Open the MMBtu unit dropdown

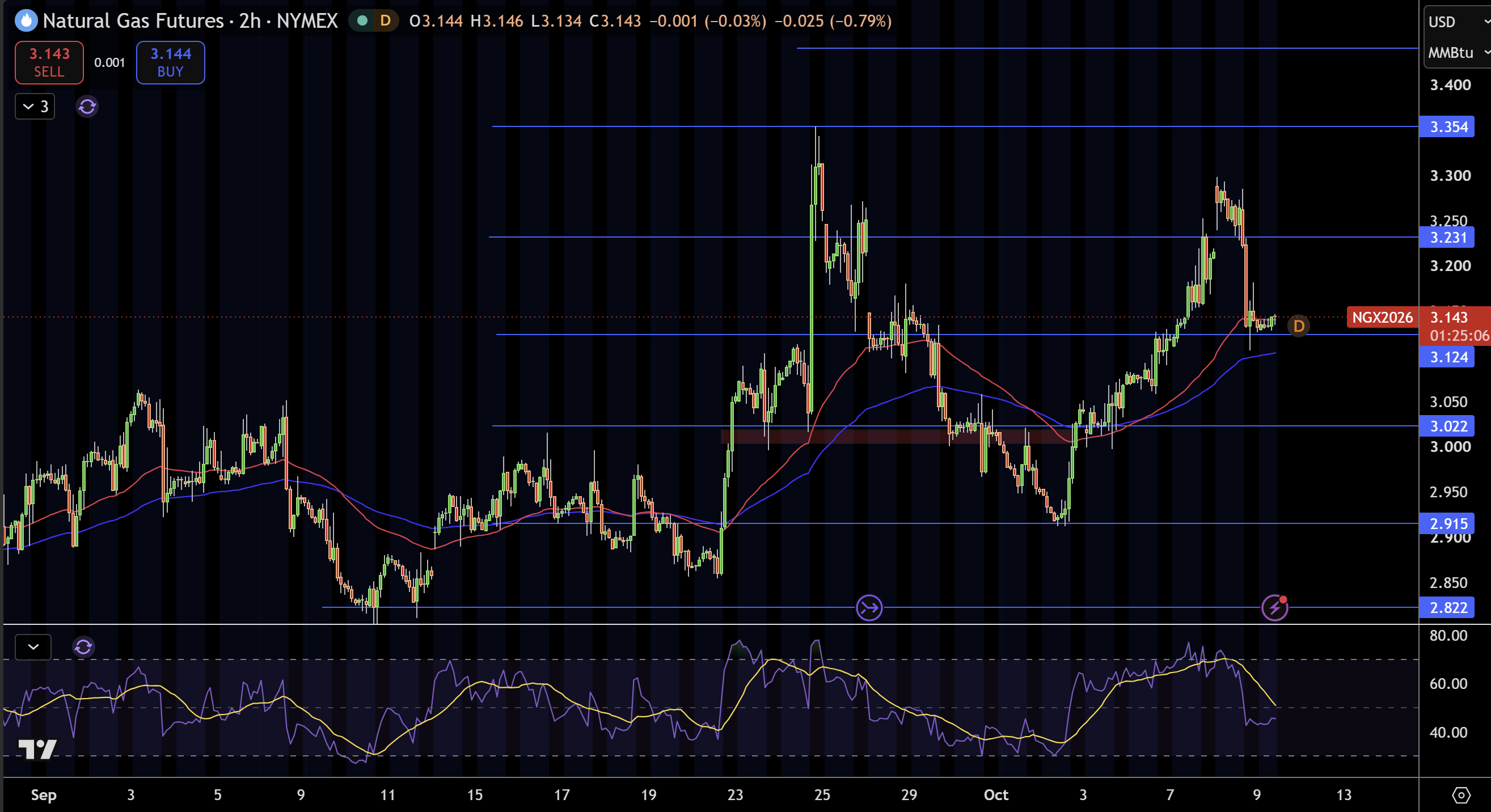point(1458,53)
